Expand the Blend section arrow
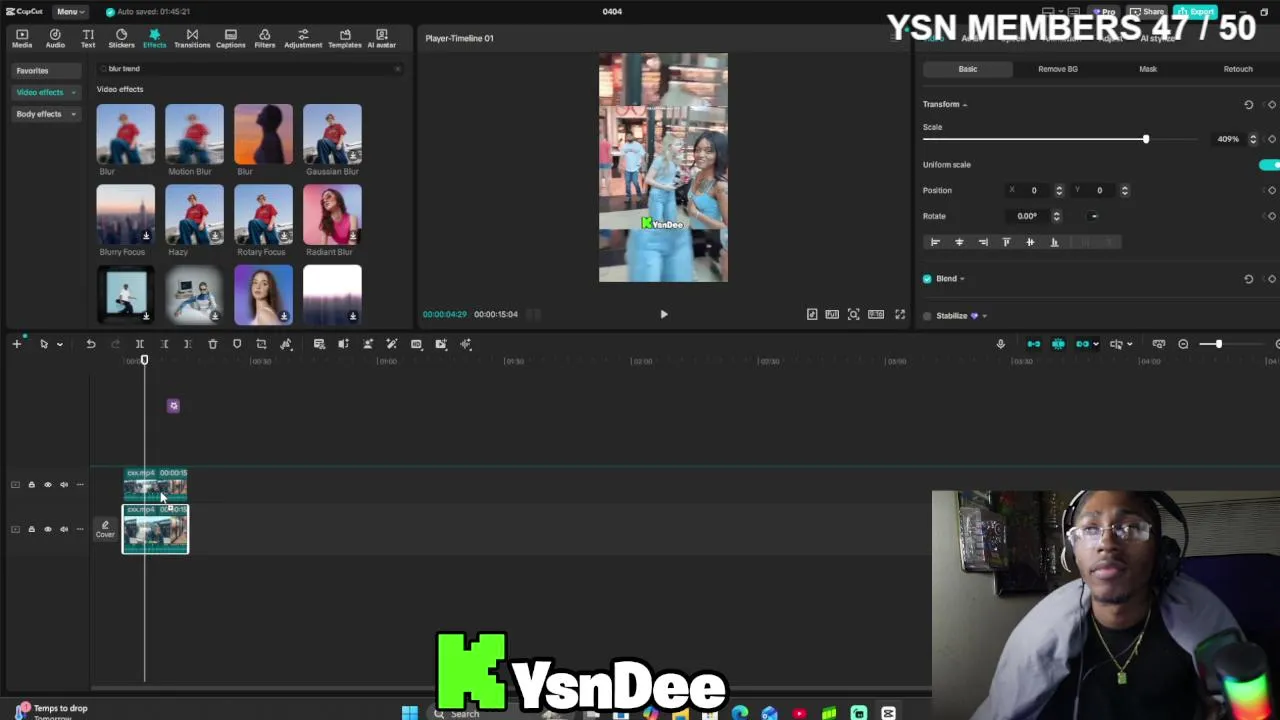Screen dimensions: 1280x720 coord(962,279)
